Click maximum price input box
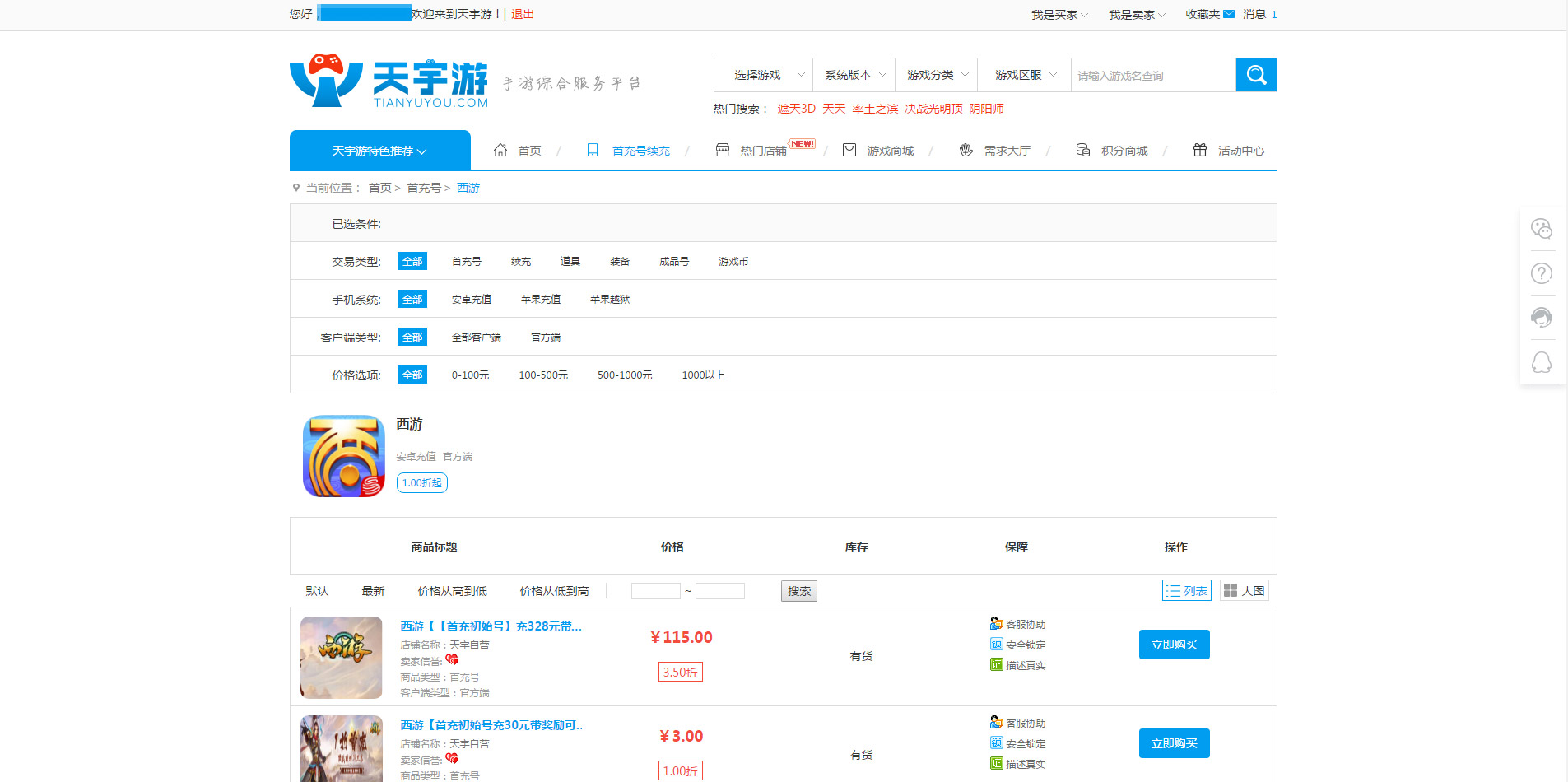Screen dimensions: 1568x782 point(720,591)
